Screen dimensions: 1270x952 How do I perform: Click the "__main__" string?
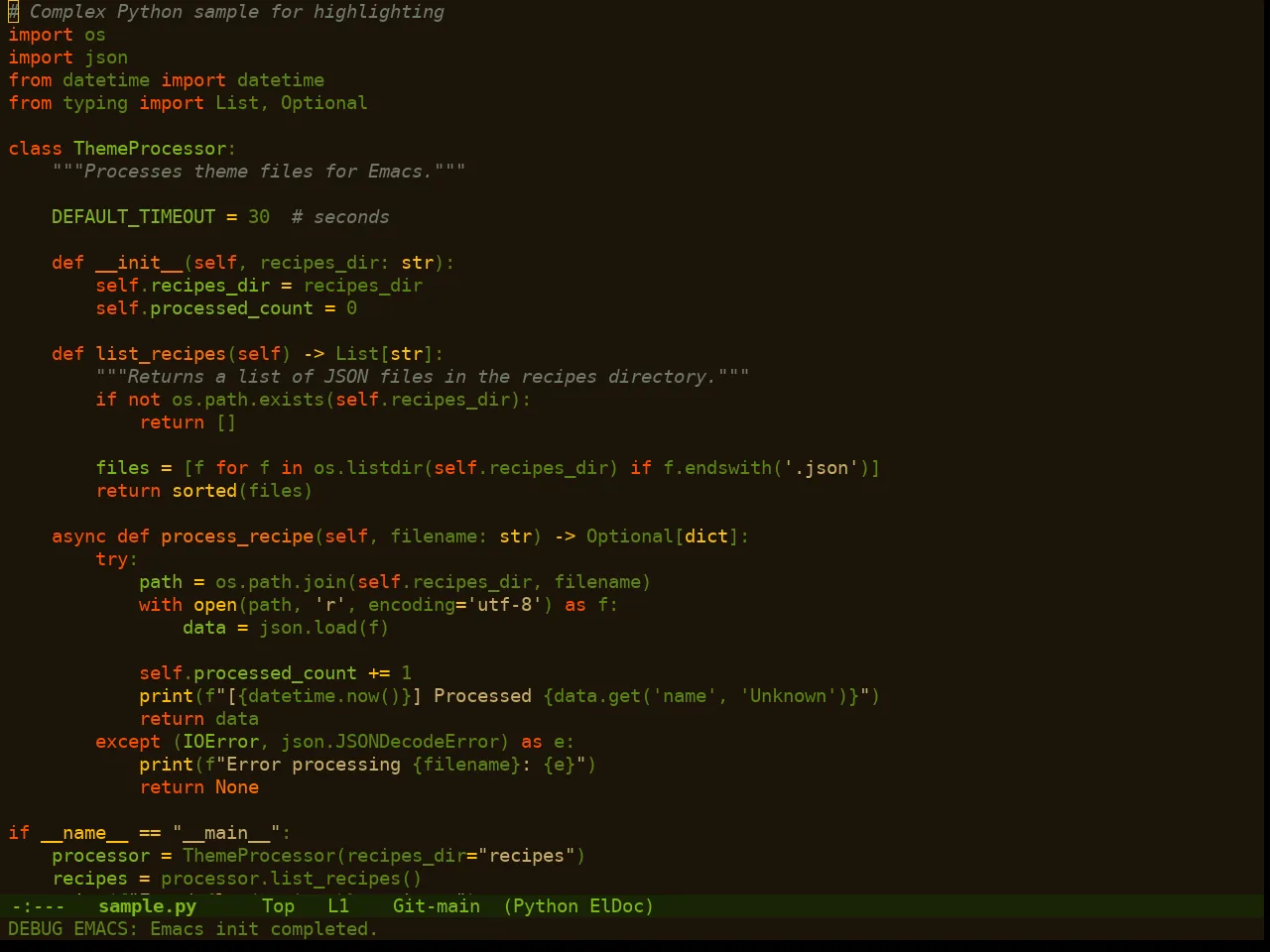pos(226,833)
